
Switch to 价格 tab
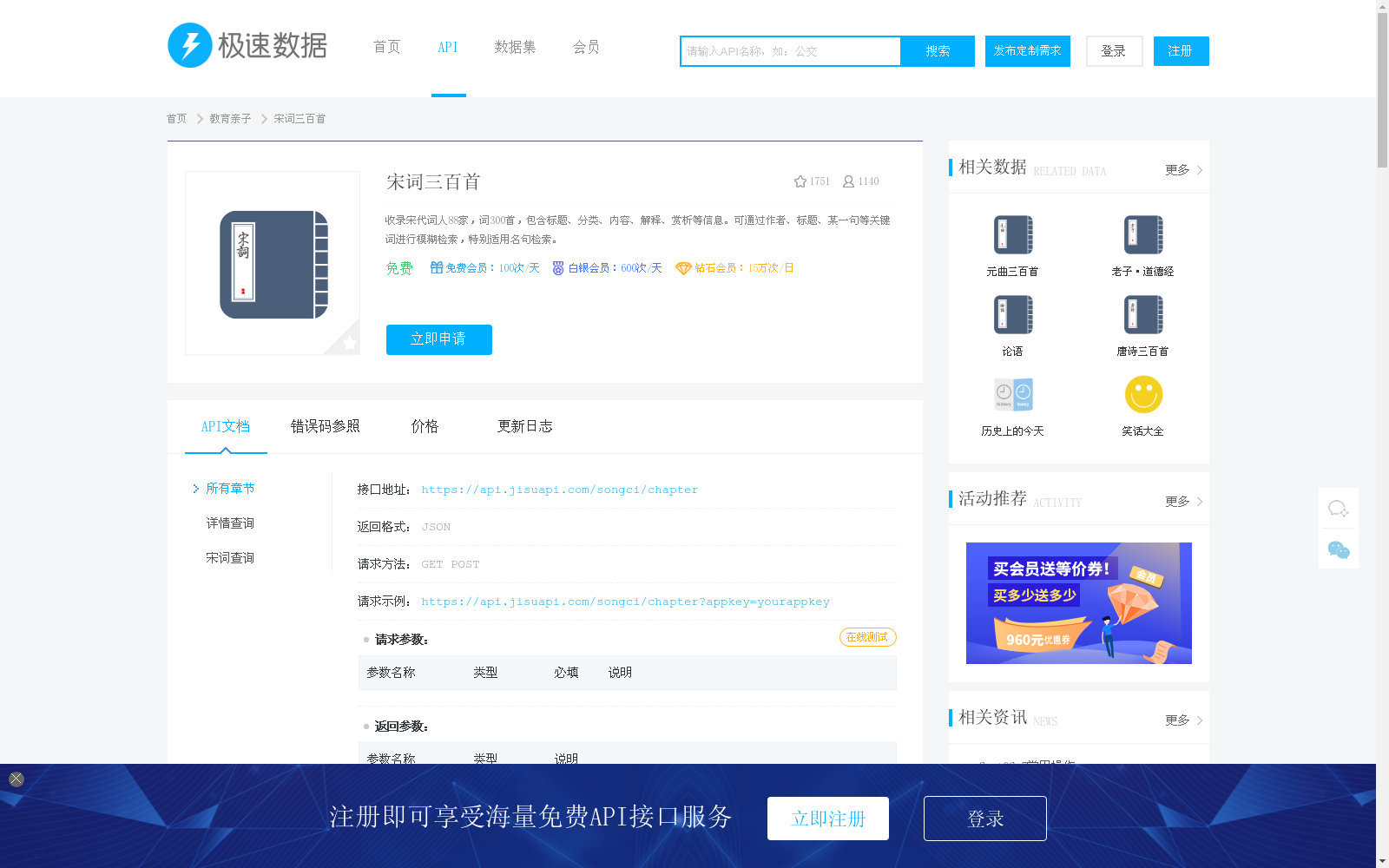(425, 426)
